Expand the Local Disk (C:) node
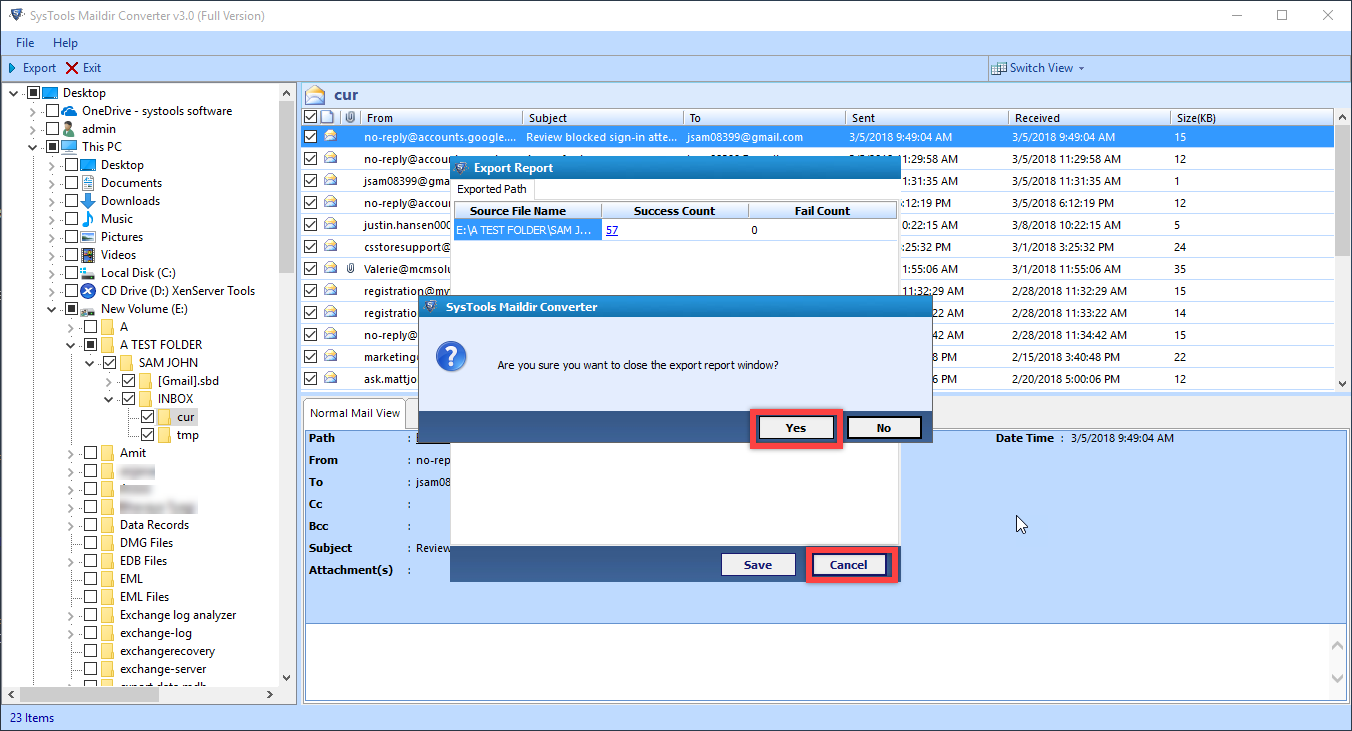 52,273
